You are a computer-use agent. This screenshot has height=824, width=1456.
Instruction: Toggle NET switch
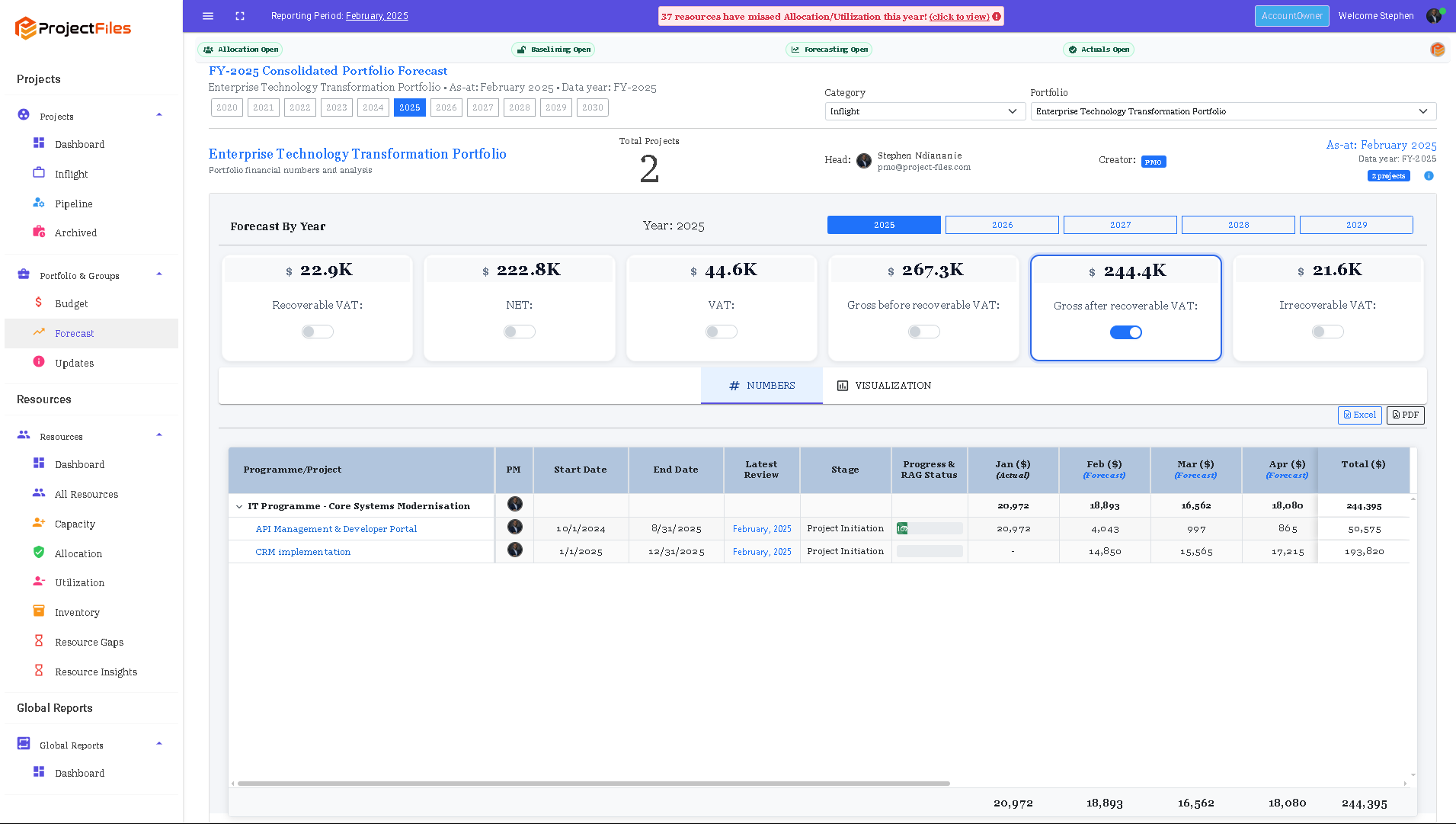pos(520,332)
